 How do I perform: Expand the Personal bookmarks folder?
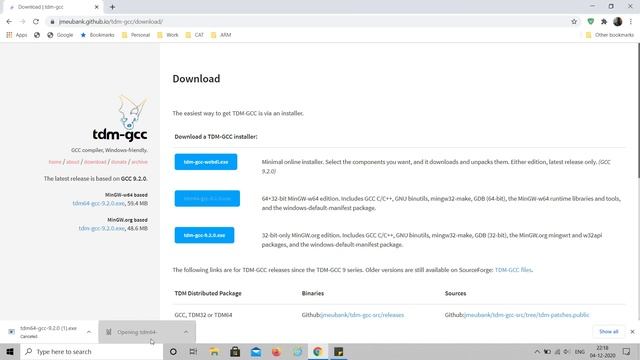coord(136,35)
